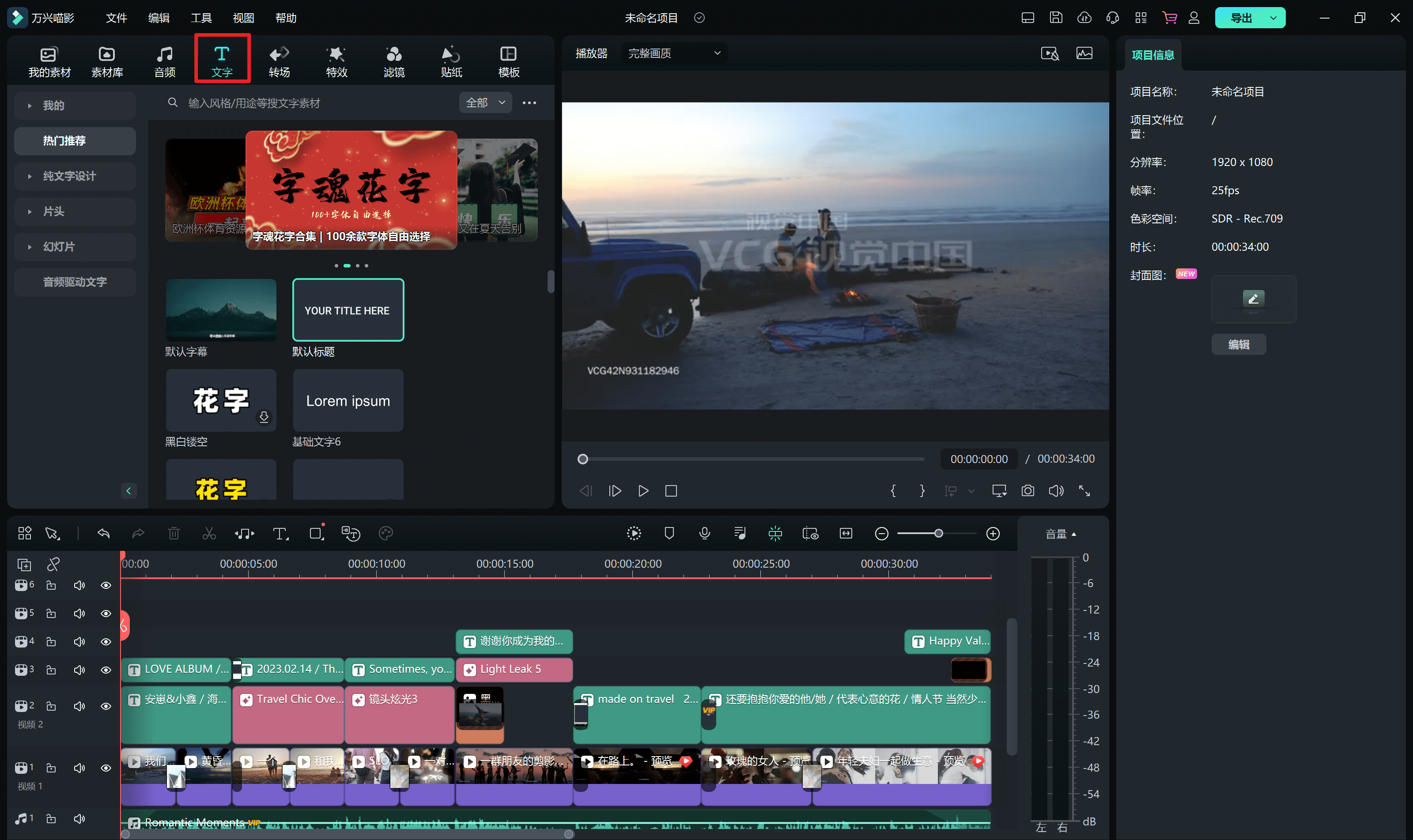The height and width of the screenshot is (840, 1413).
Task: Click the 导出 export button
Action: (x=1241, y=18)
